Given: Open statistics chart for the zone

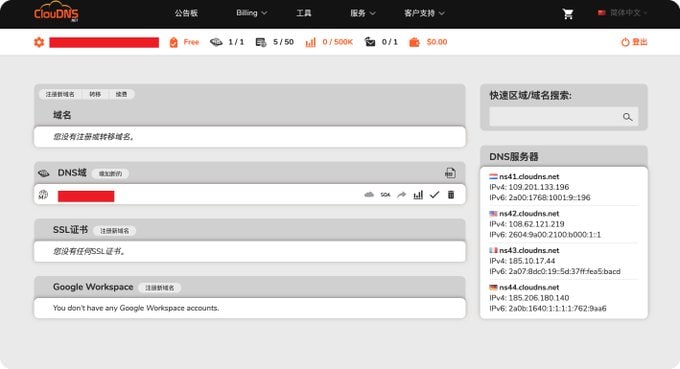Looking at the screenshot, I should pyautogui.click(x=418, y=195).
